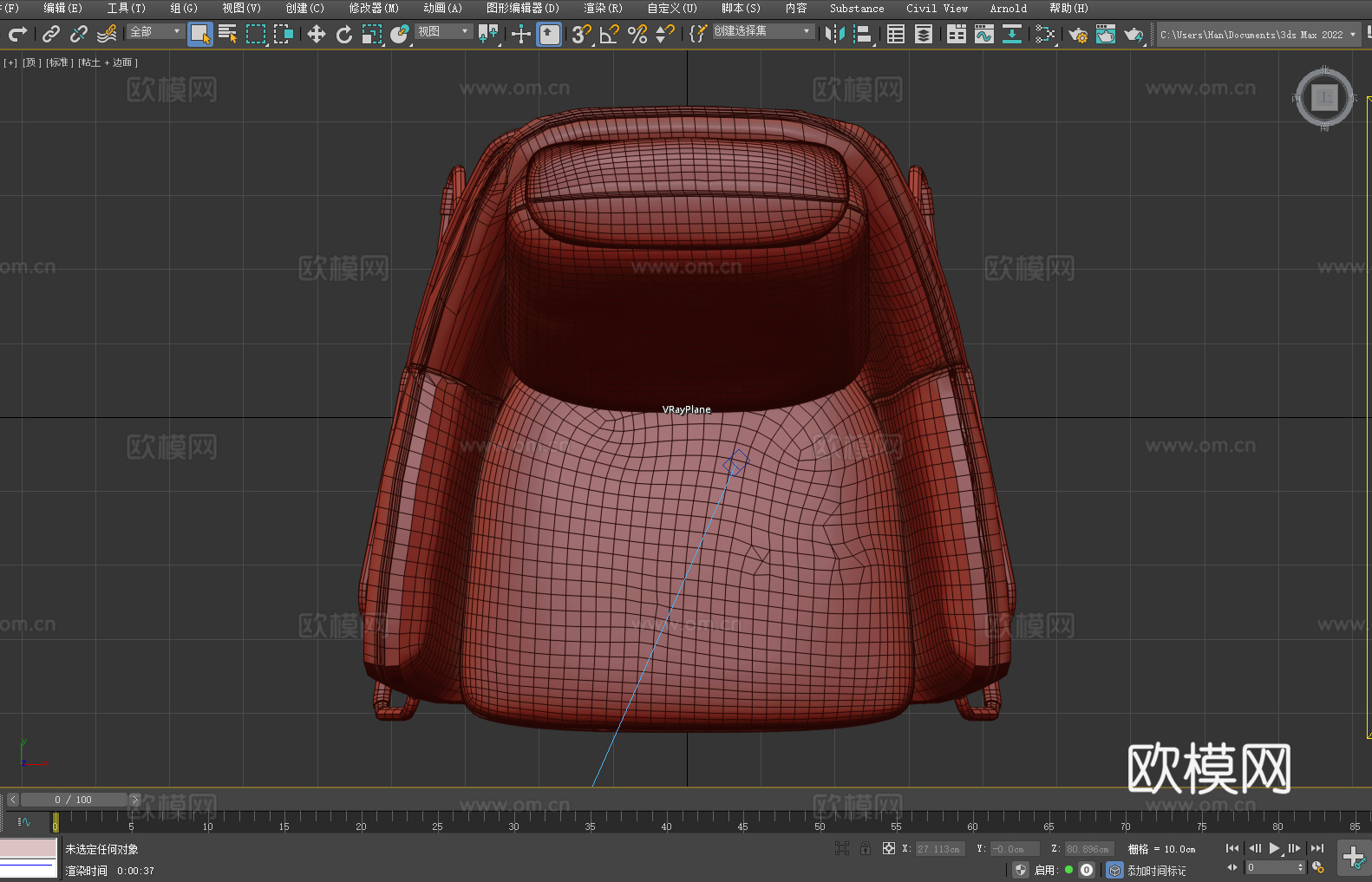Click the Redo arrow icon
Image resolution: width=1372 pixels, height=882 pixels.
(17, 34)
